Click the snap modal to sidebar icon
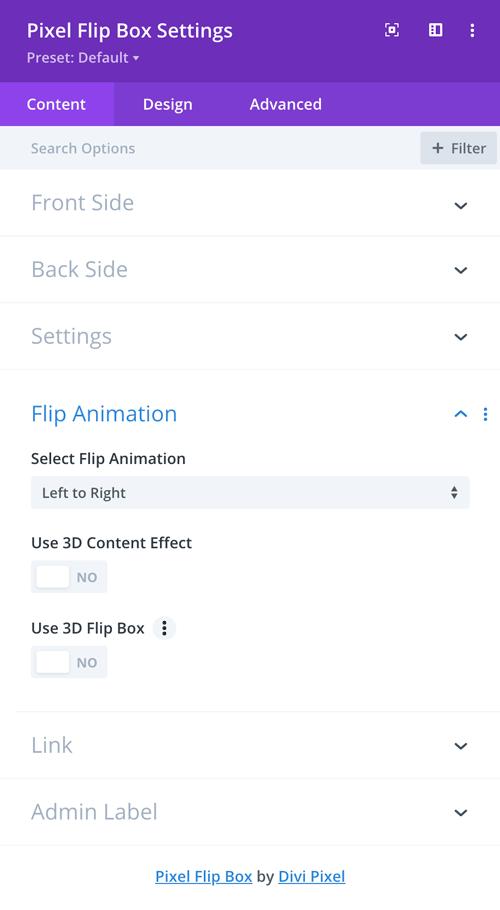Viewport: 500px width, 910px height. point(436,30)
